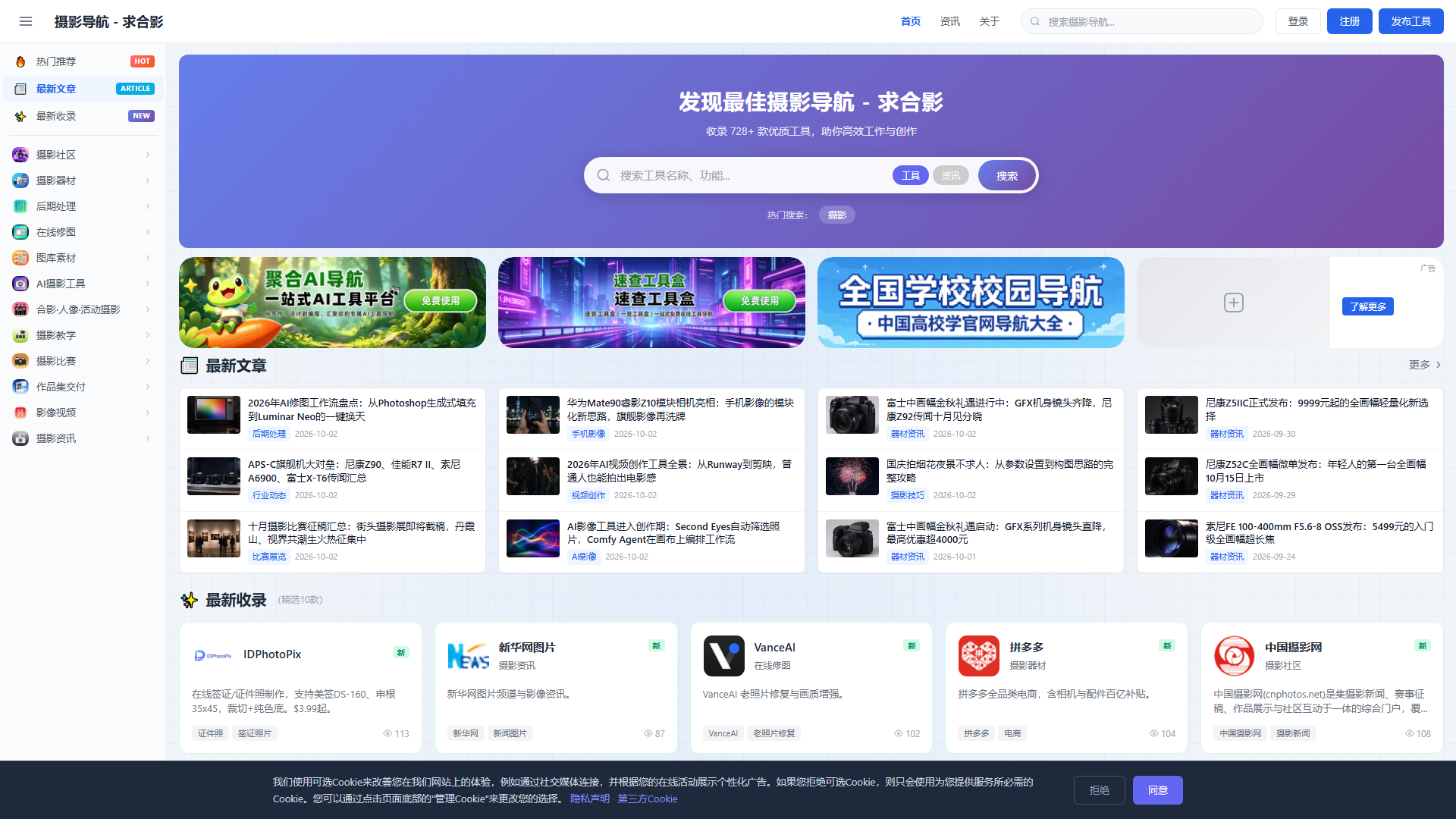This screenshot has height=819, width=1456.
Task: Select 最新文章 in the sidebar
Action: 83,89
